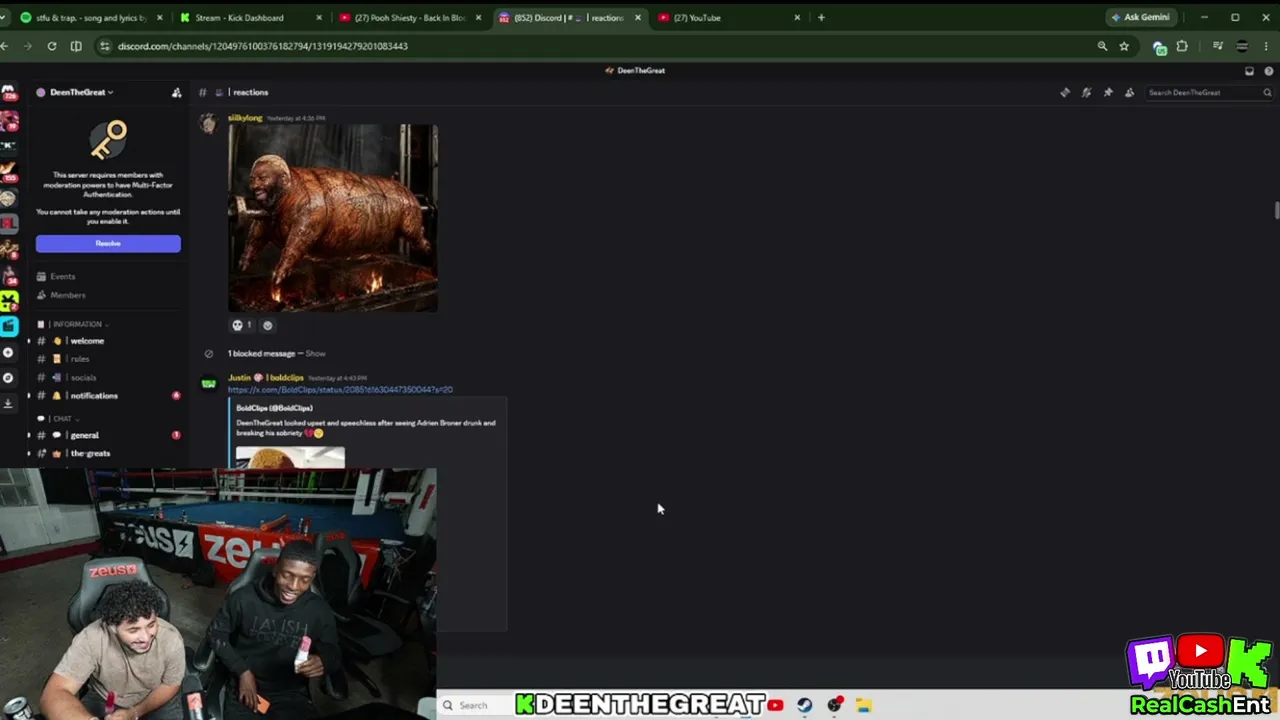The image size is (1280, 720).
Task: Click the Download Apps icon in server list
Action: click(9, 403)
